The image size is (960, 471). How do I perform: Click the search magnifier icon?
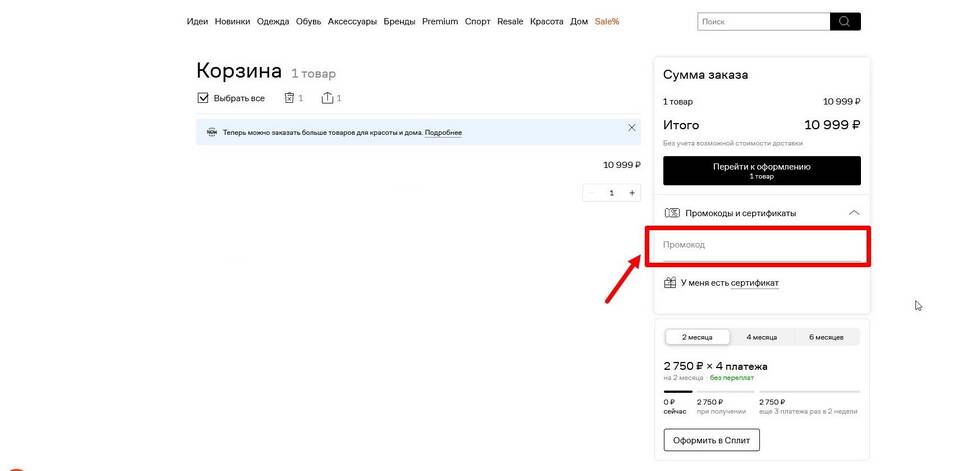[x=845, y=21]
